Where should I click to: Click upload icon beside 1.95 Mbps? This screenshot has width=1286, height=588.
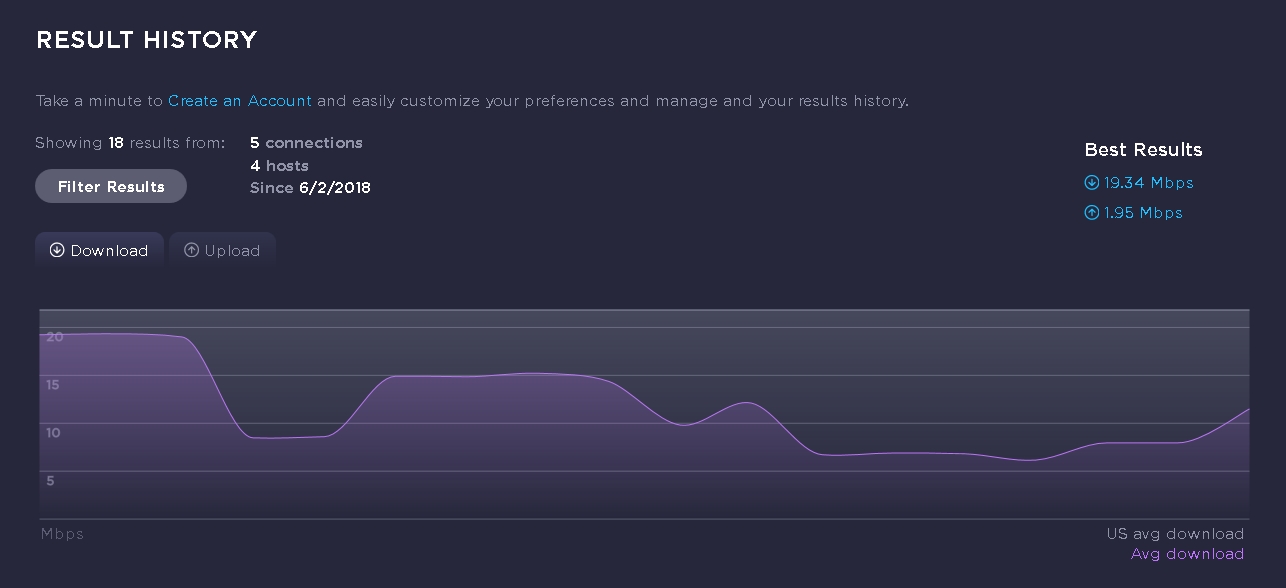1092,213
